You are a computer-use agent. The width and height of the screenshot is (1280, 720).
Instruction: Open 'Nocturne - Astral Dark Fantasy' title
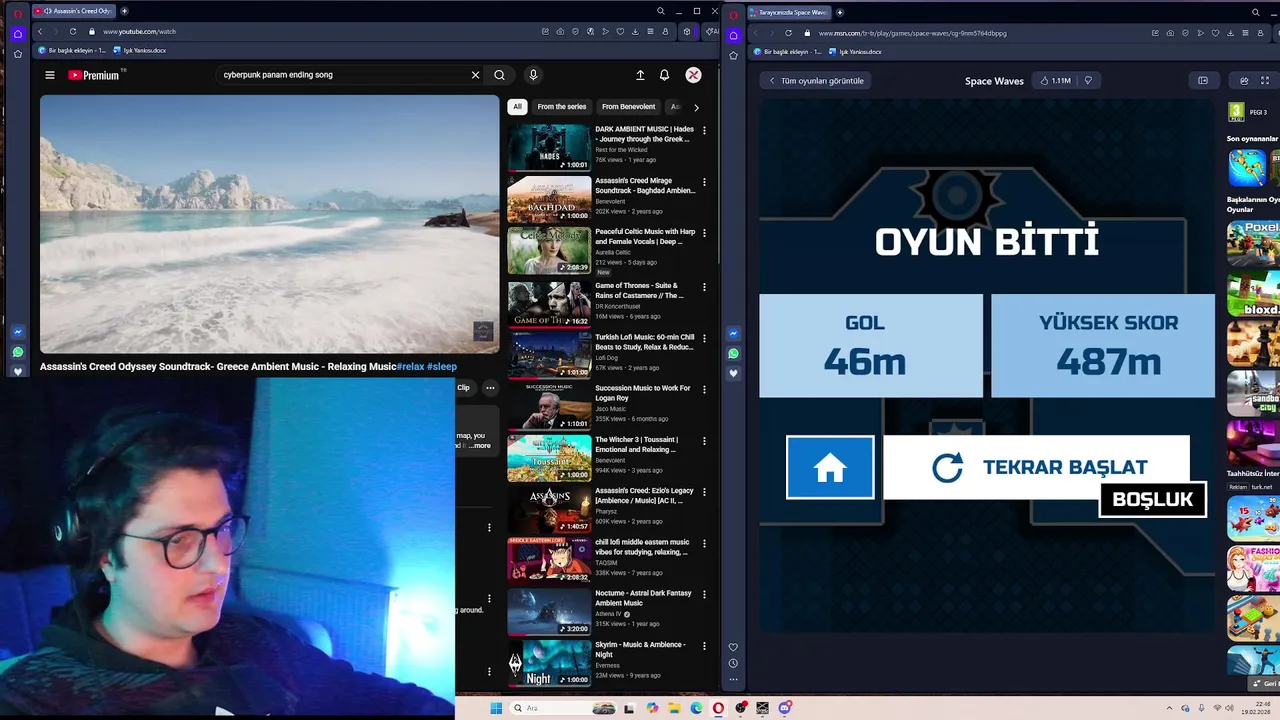click(x=643, y=598)
